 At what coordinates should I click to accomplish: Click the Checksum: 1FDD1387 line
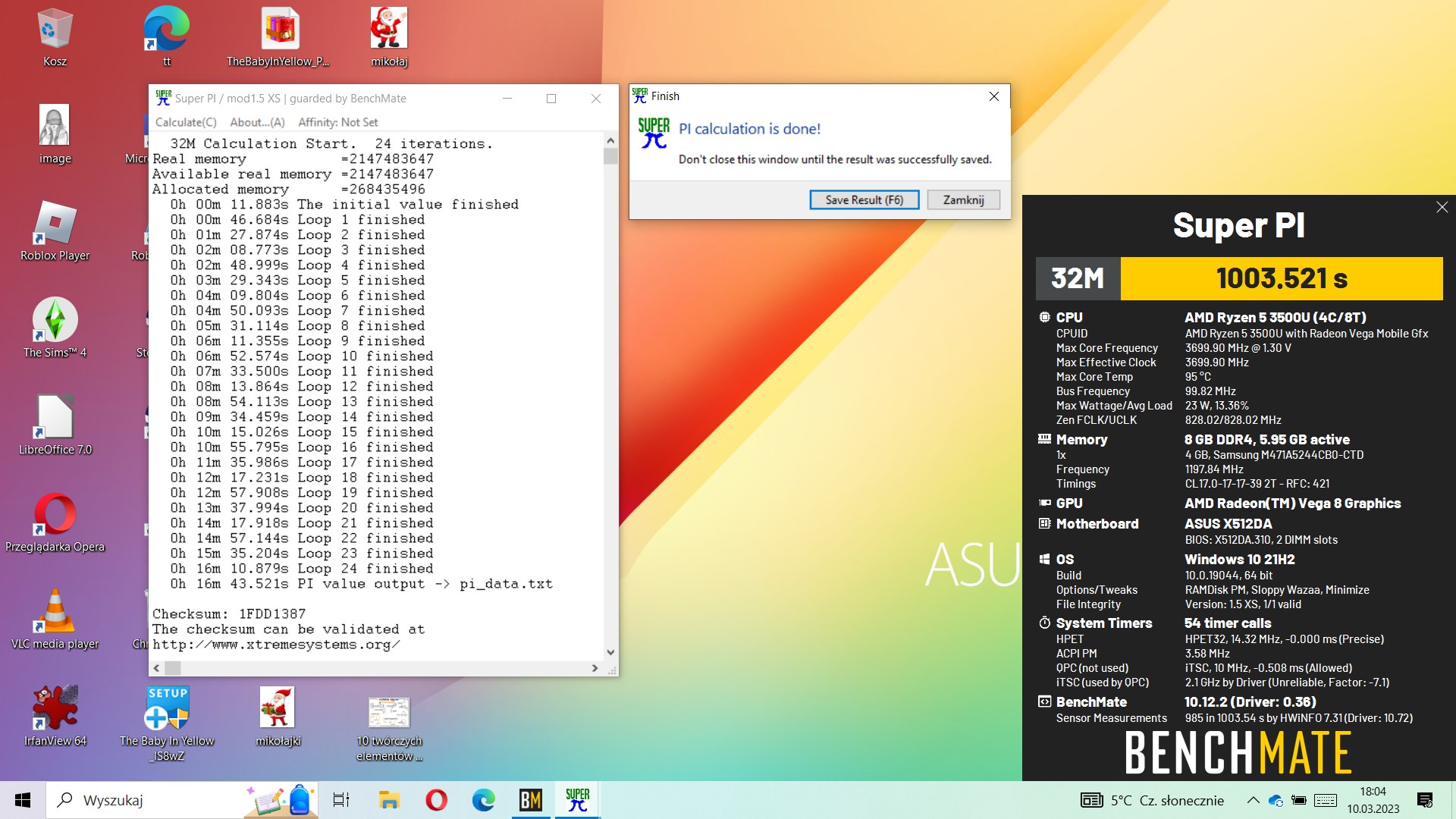click(x=229, y=614)
